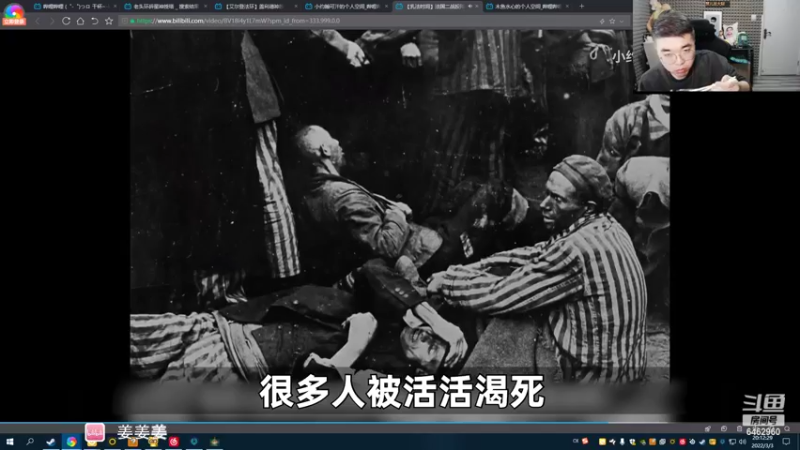Open Windows taskbar search
The width and height of the screenshot is (800, 450).
click(30, 441)
